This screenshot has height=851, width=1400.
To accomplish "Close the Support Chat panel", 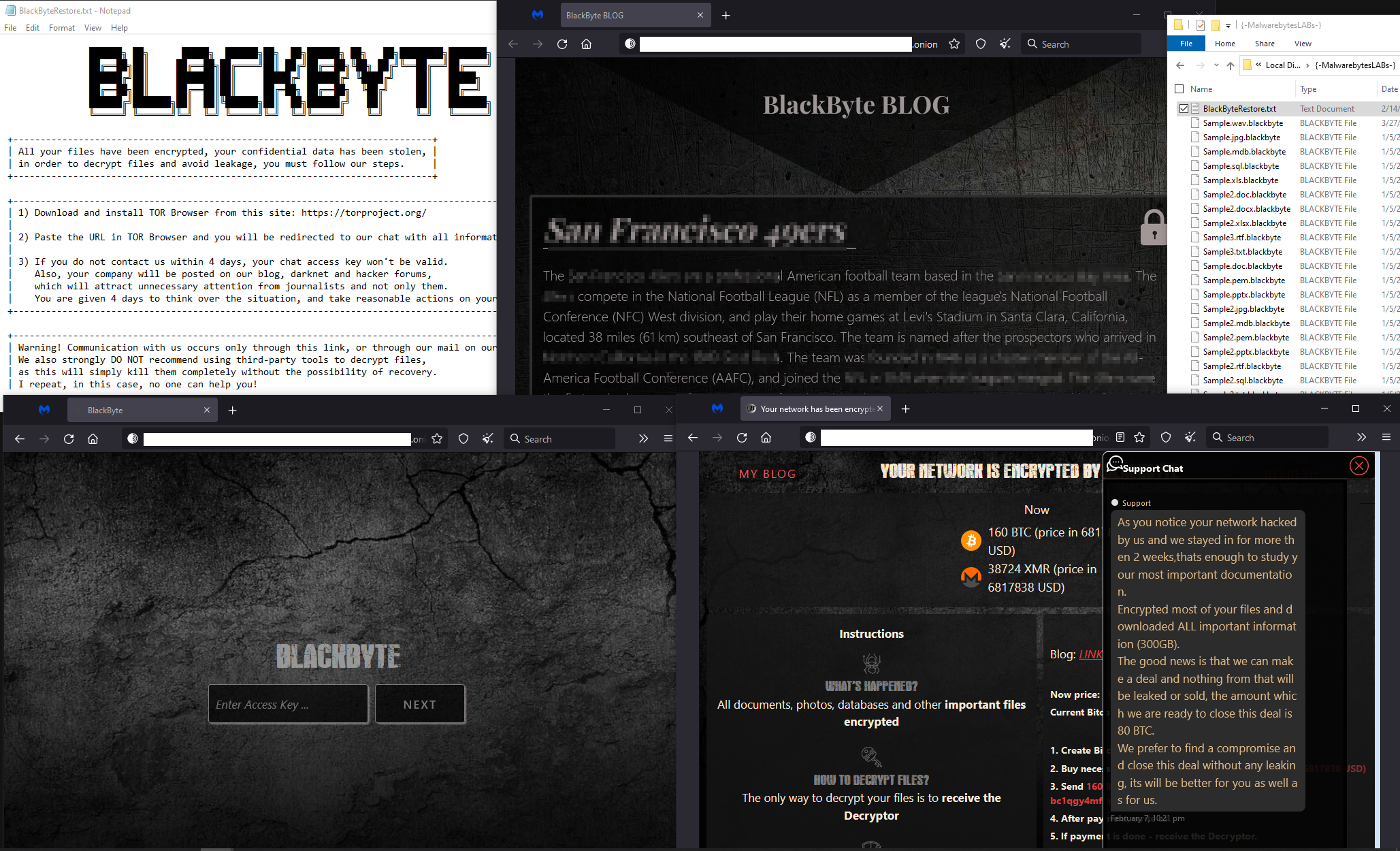I will tap(1359, 466).
